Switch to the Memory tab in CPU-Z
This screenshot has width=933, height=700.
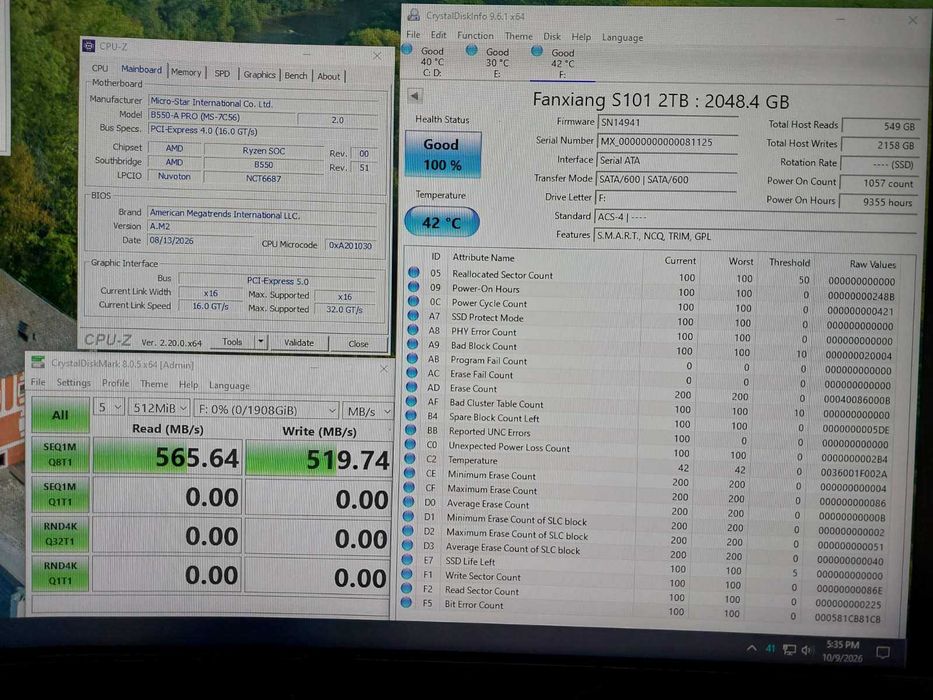coord(186,72)
